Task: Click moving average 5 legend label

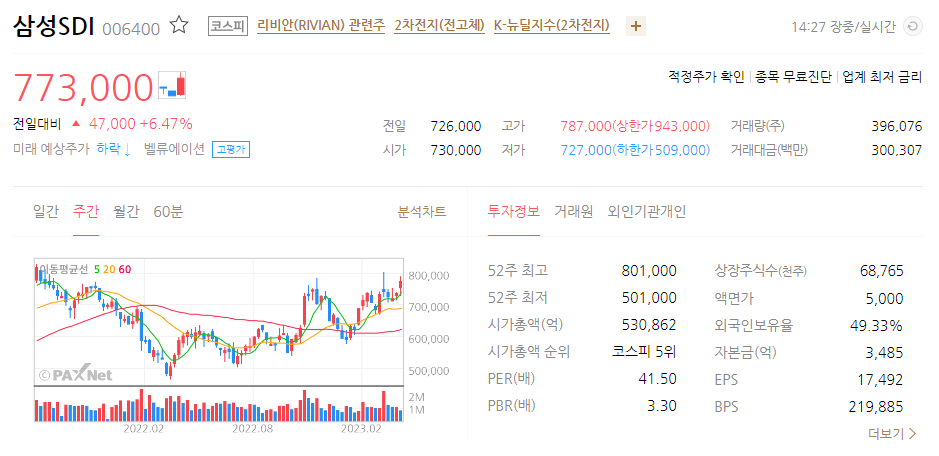Action: [96, 269]
